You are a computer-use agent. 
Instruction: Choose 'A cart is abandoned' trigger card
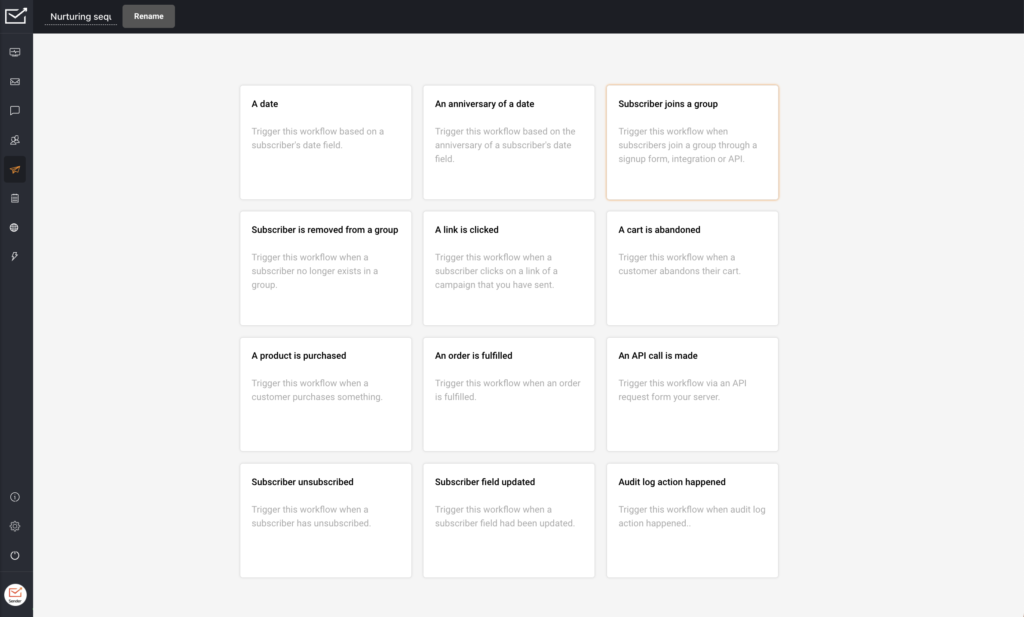coord(692,268)
